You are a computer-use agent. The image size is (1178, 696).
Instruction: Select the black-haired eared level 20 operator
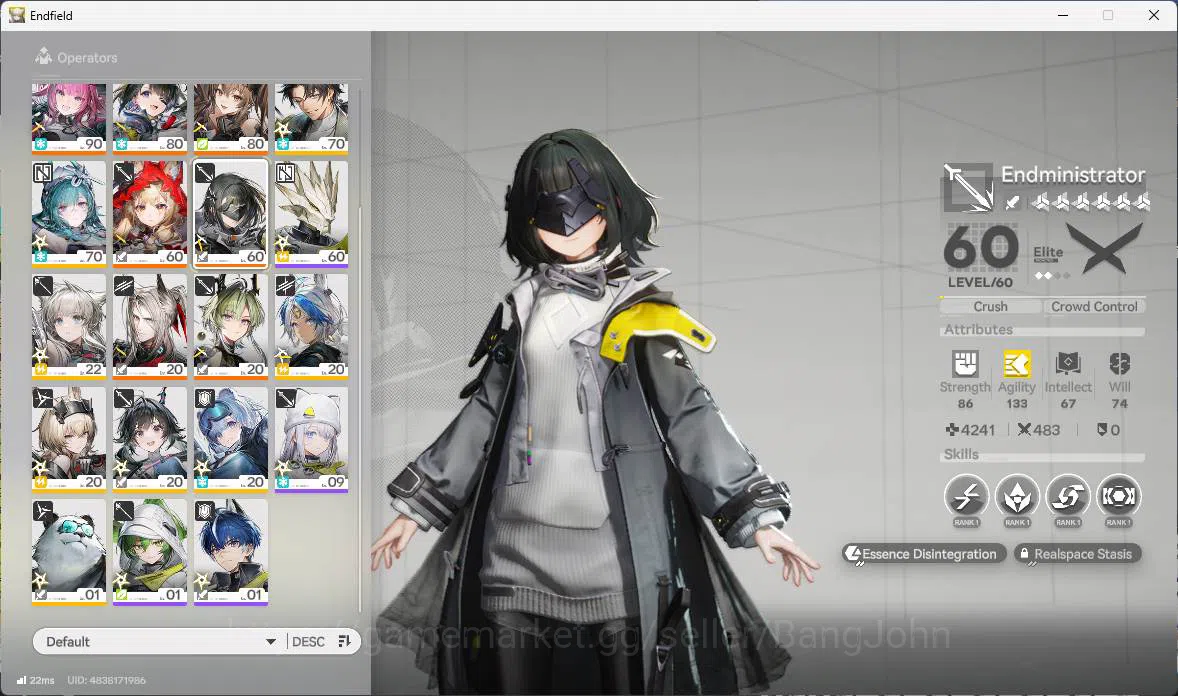[150, 439]
